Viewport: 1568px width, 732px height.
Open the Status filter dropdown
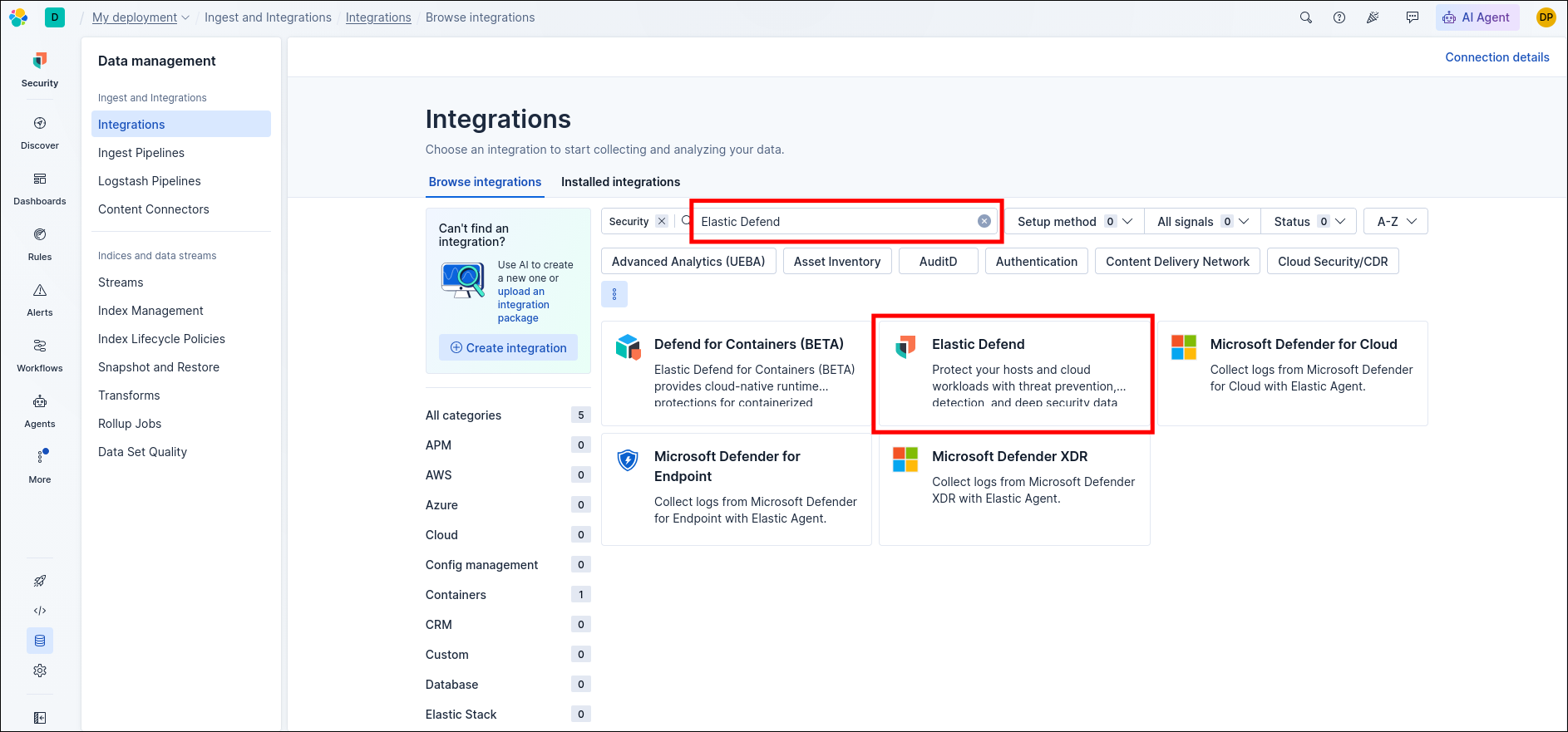(x=1309, y=222)
